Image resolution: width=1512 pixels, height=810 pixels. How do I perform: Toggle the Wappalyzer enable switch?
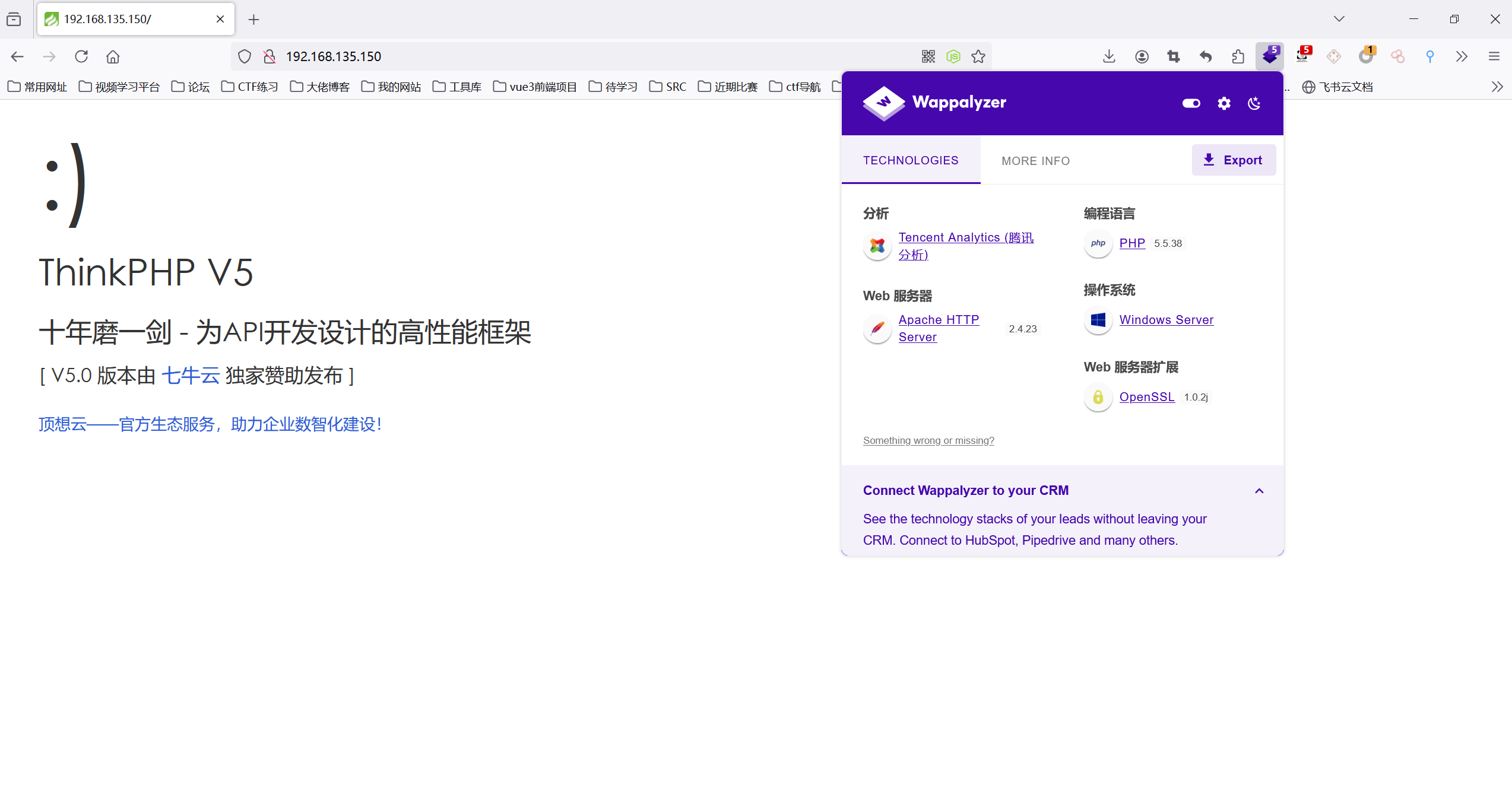[1191, 103]
